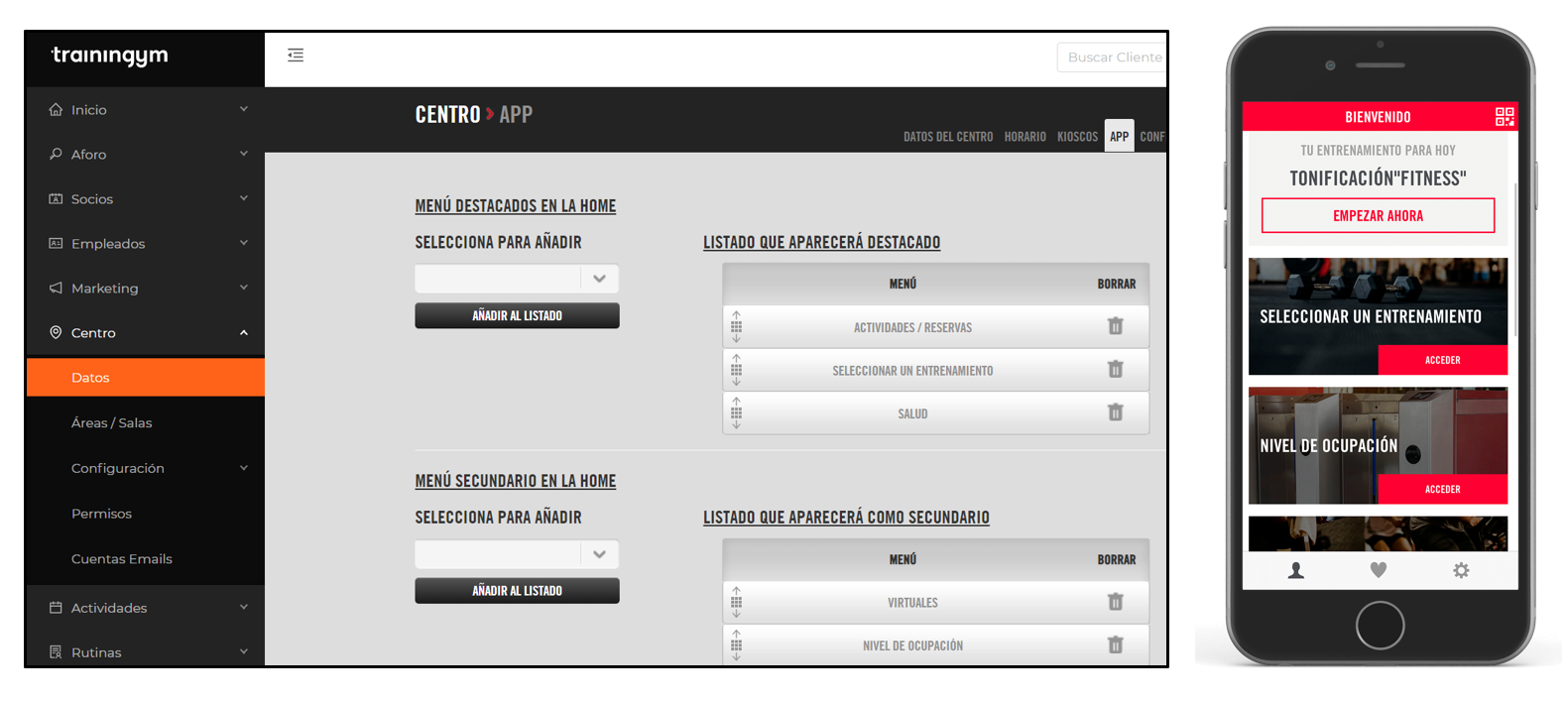Click the Buscar Cliente search field

[1112, 58]
